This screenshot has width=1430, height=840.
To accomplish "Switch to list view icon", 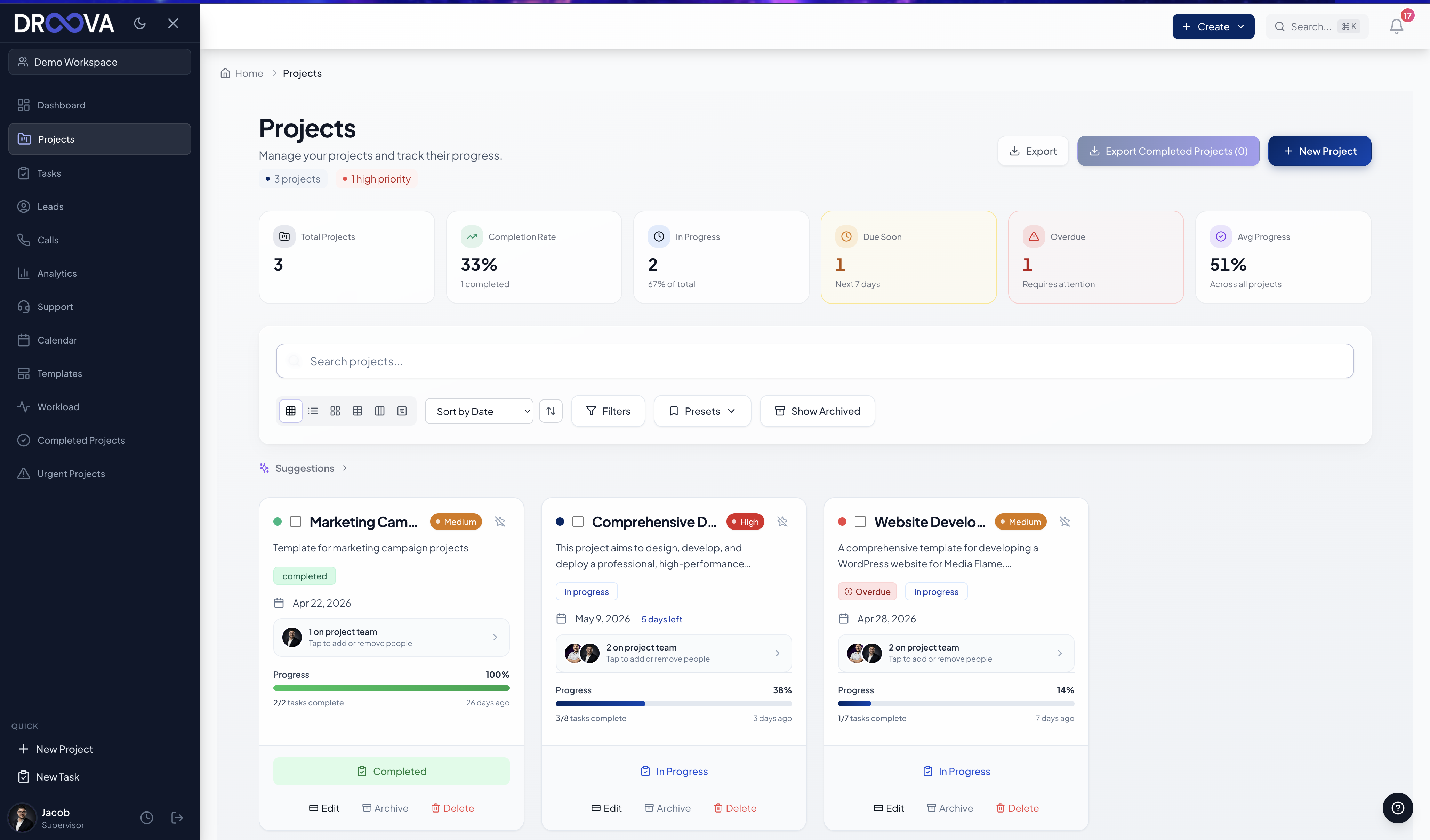I will click(x=313, y=411).
